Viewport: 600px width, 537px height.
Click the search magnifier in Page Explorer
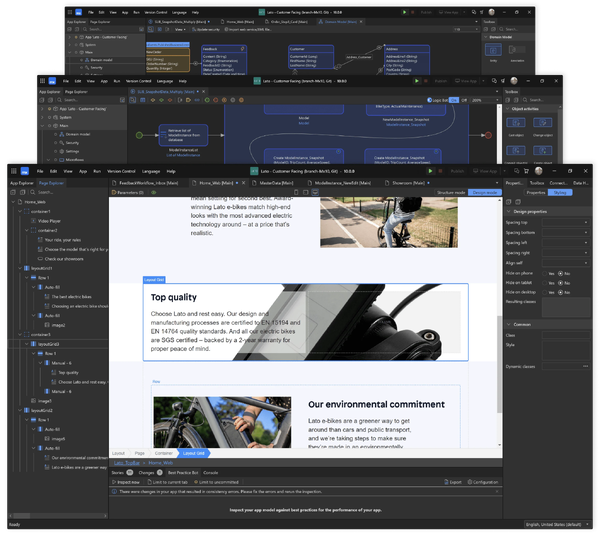[33, 192]
